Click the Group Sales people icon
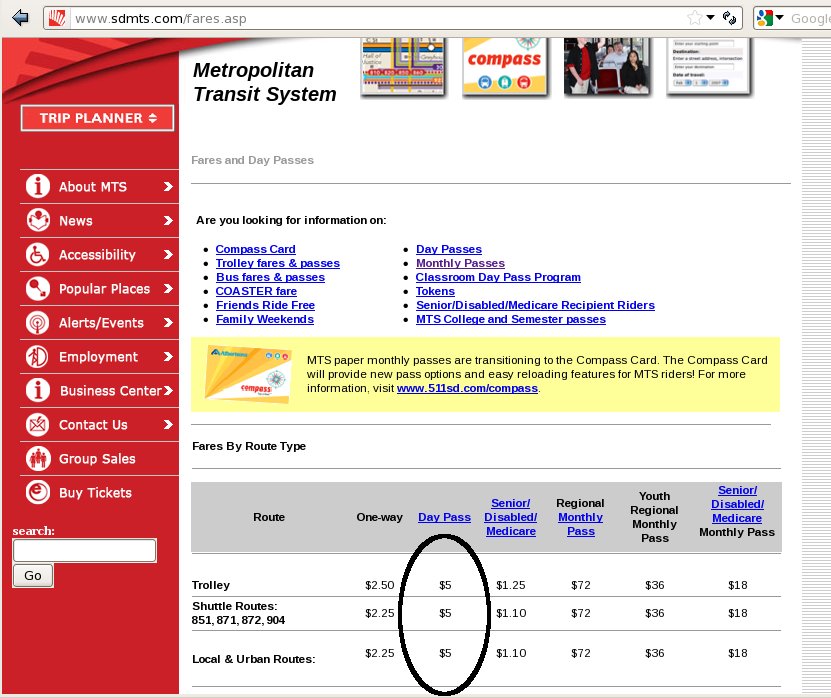Viewport: 831px width, 698px height. (x=38, y=458)
